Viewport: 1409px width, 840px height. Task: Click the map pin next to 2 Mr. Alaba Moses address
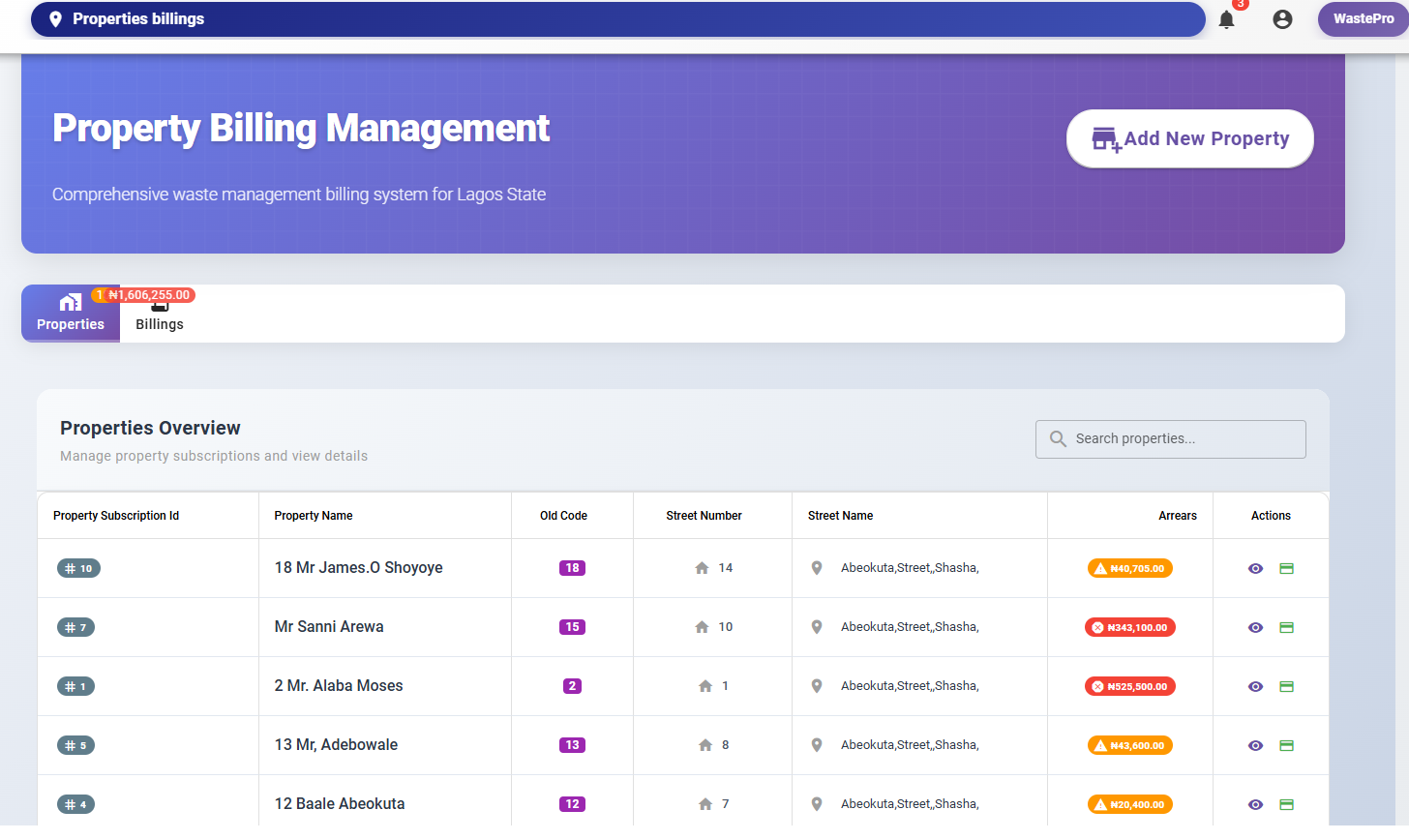click(816, 685)
